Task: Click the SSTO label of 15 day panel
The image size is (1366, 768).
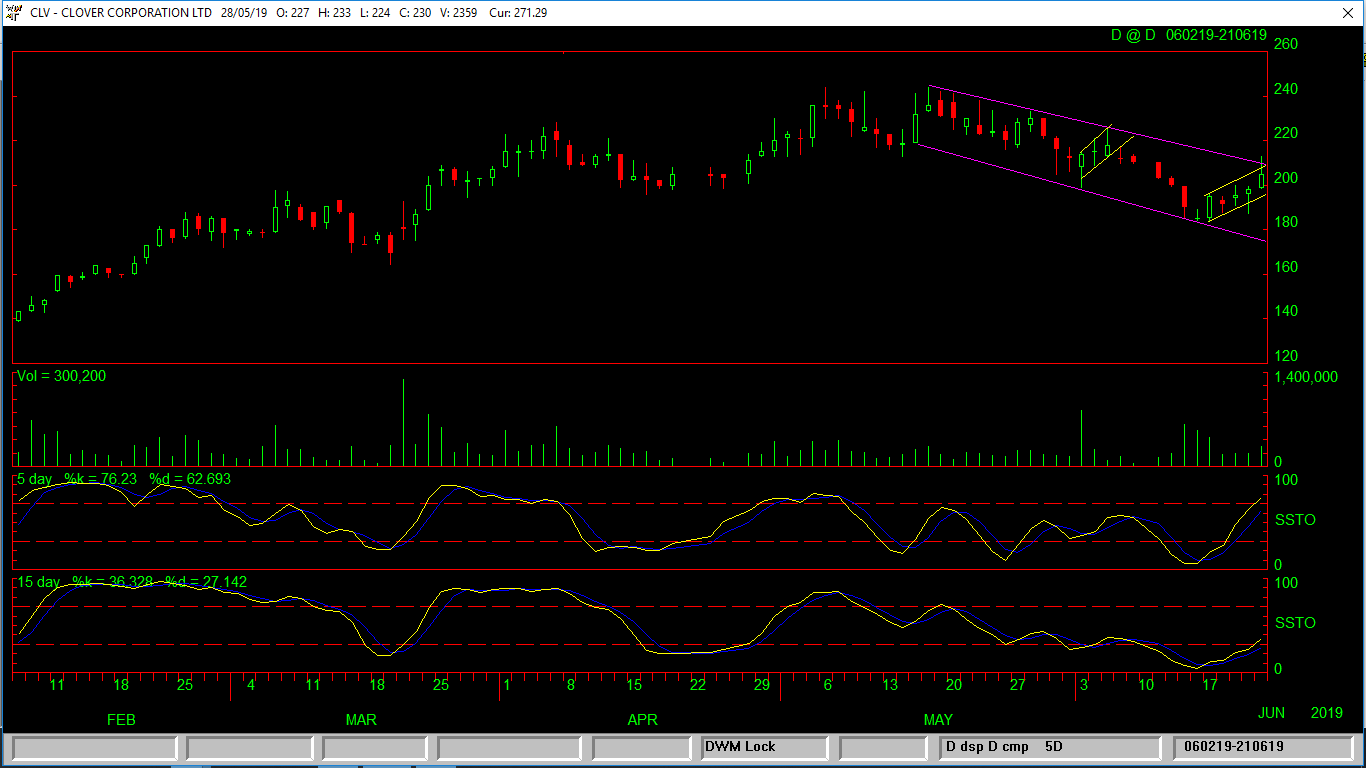Action: pyautogui.click(x=1295, y=623)
